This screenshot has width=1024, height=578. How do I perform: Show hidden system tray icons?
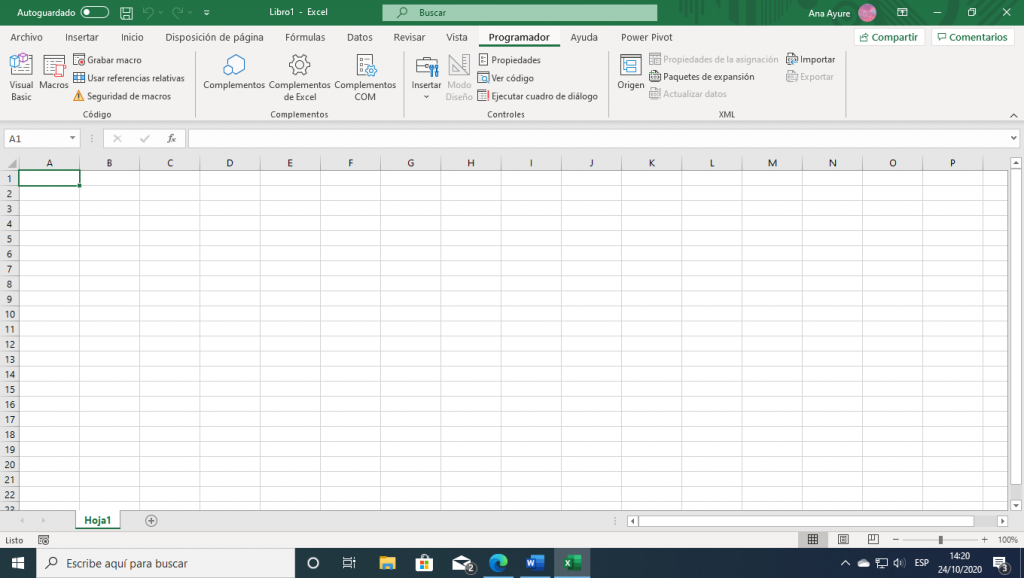coord(845,563)
